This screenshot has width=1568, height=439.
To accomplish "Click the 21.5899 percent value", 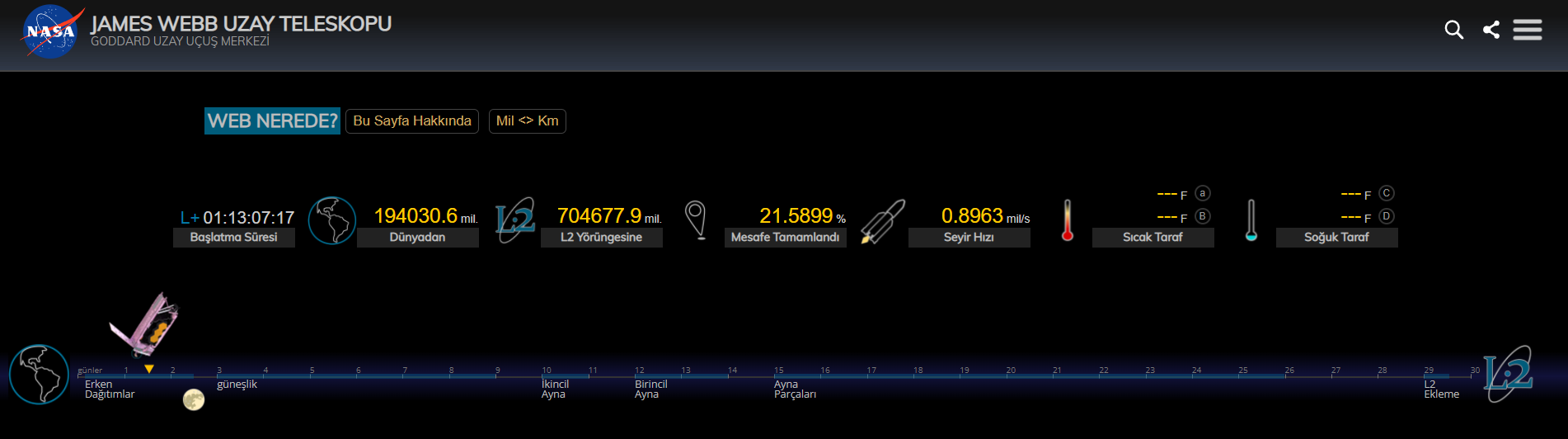I will click(x=796, y=216).
